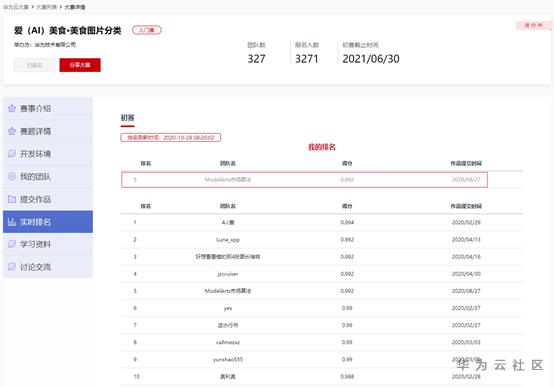
Task: Click the rank 1 team name A.I.厨
Action: point(228,222)
